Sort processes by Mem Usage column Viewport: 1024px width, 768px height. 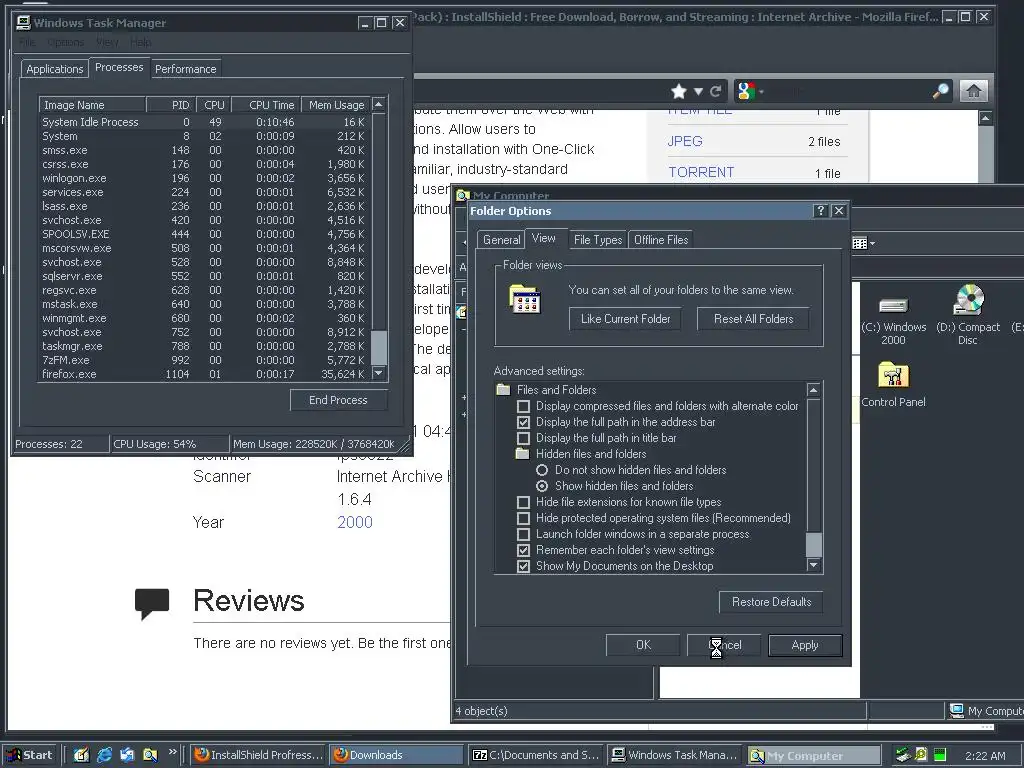pos(336,104)
